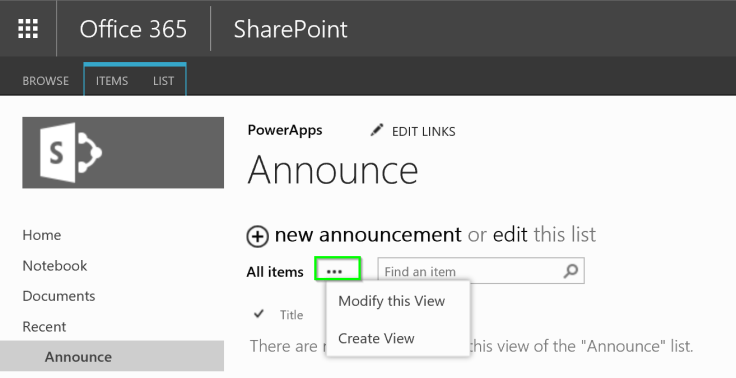Click the new announcement link
Screen dimensions: 736x378
[x=368, y=234]
